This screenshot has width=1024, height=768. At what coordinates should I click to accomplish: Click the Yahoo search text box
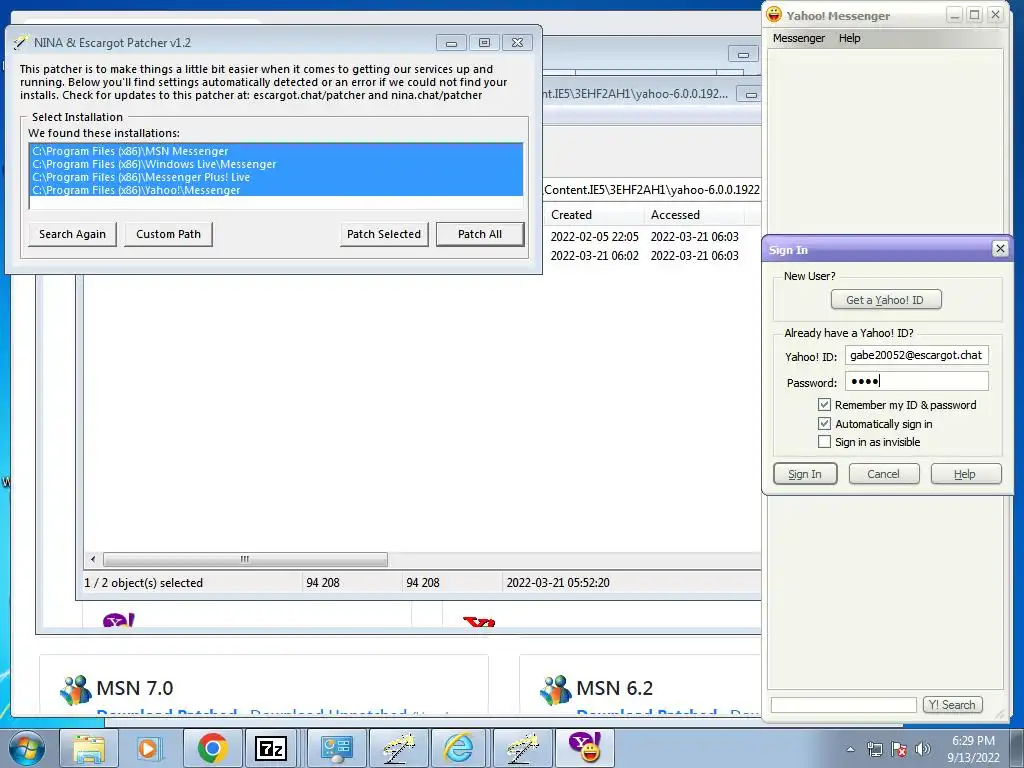pyautogui.click(x=844, y=705)
